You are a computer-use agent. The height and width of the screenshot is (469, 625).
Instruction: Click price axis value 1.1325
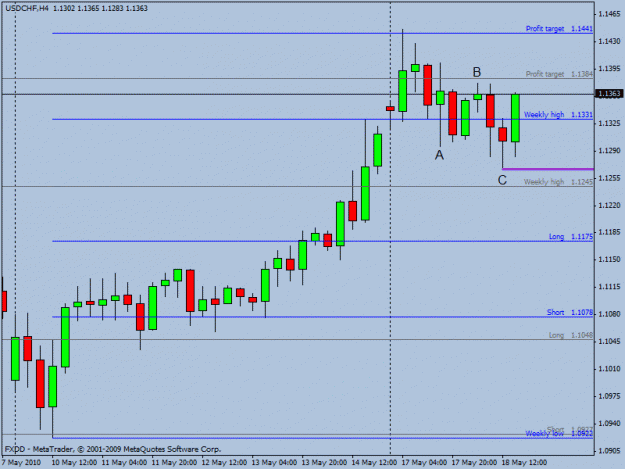(x=609, y=124)
